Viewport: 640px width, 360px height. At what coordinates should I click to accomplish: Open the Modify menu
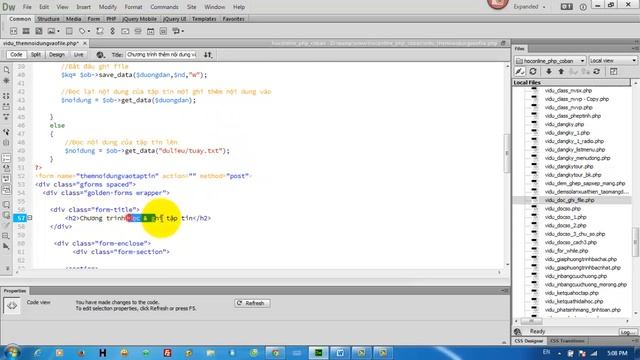click(108, 7)
